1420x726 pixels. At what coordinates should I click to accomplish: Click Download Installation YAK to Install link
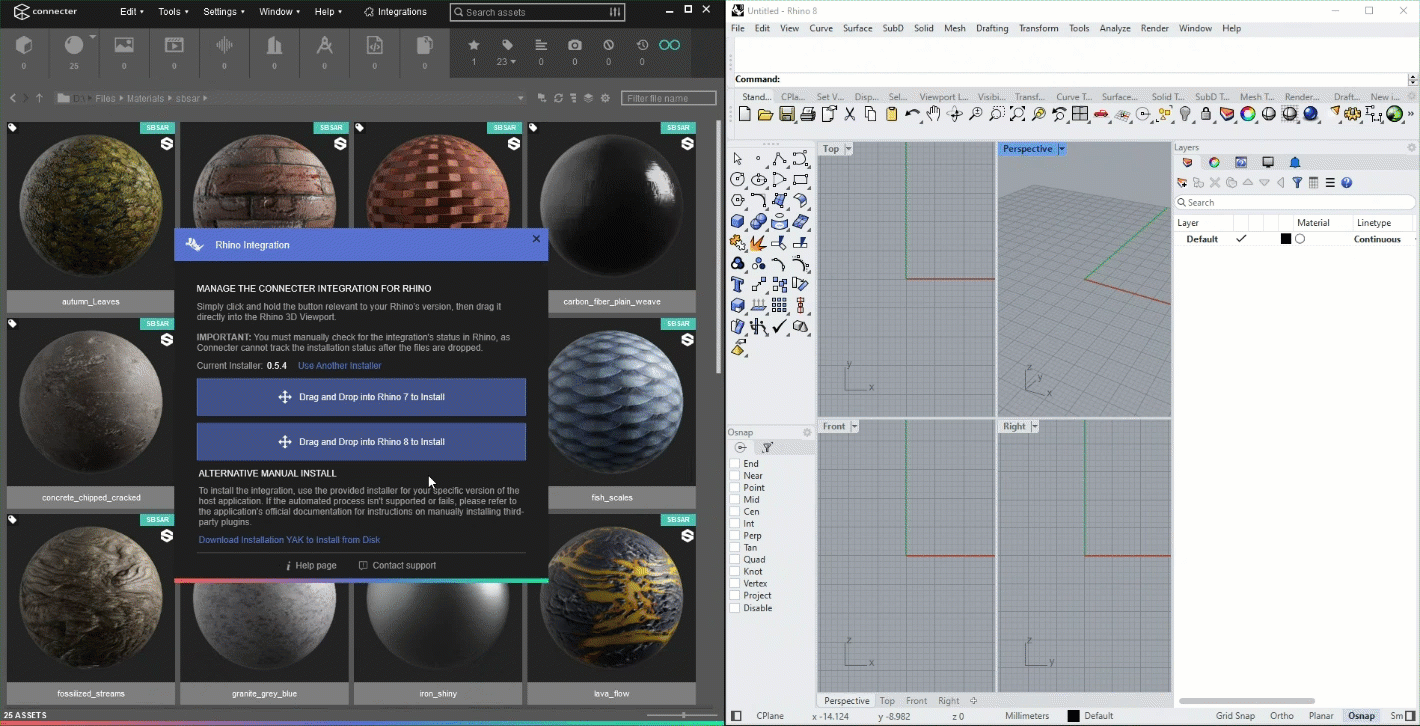[289, 540]
